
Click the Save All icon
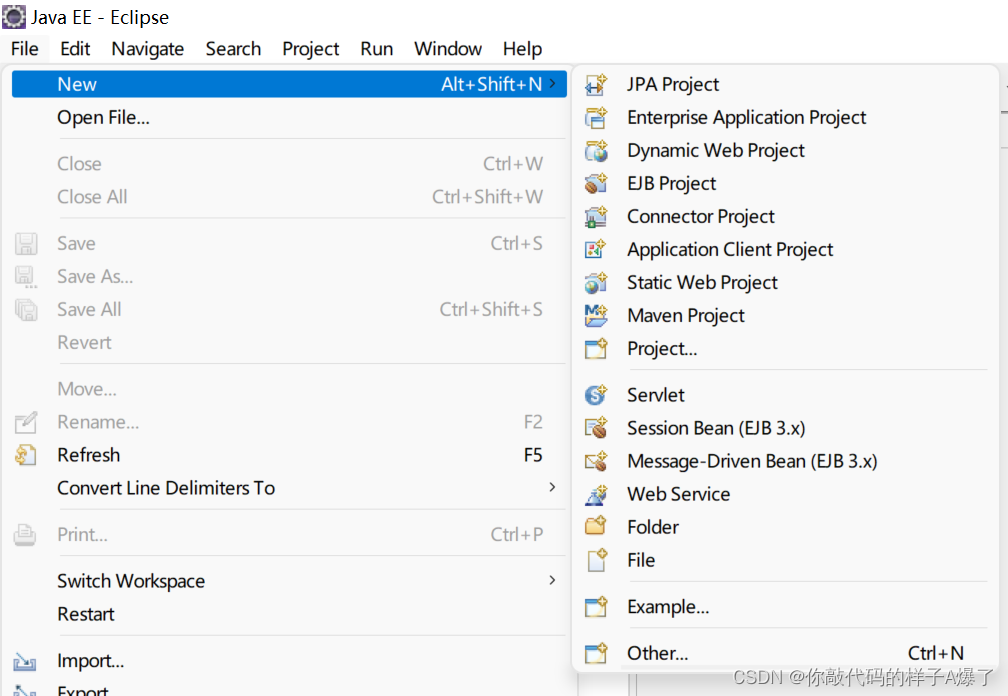pos(26,310)
